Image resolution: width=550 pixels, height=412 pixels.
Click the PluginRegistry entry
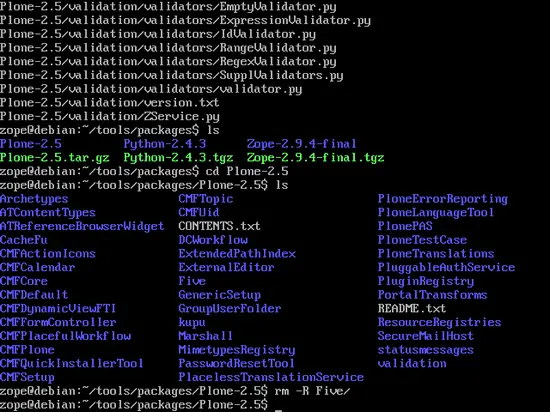426,281
